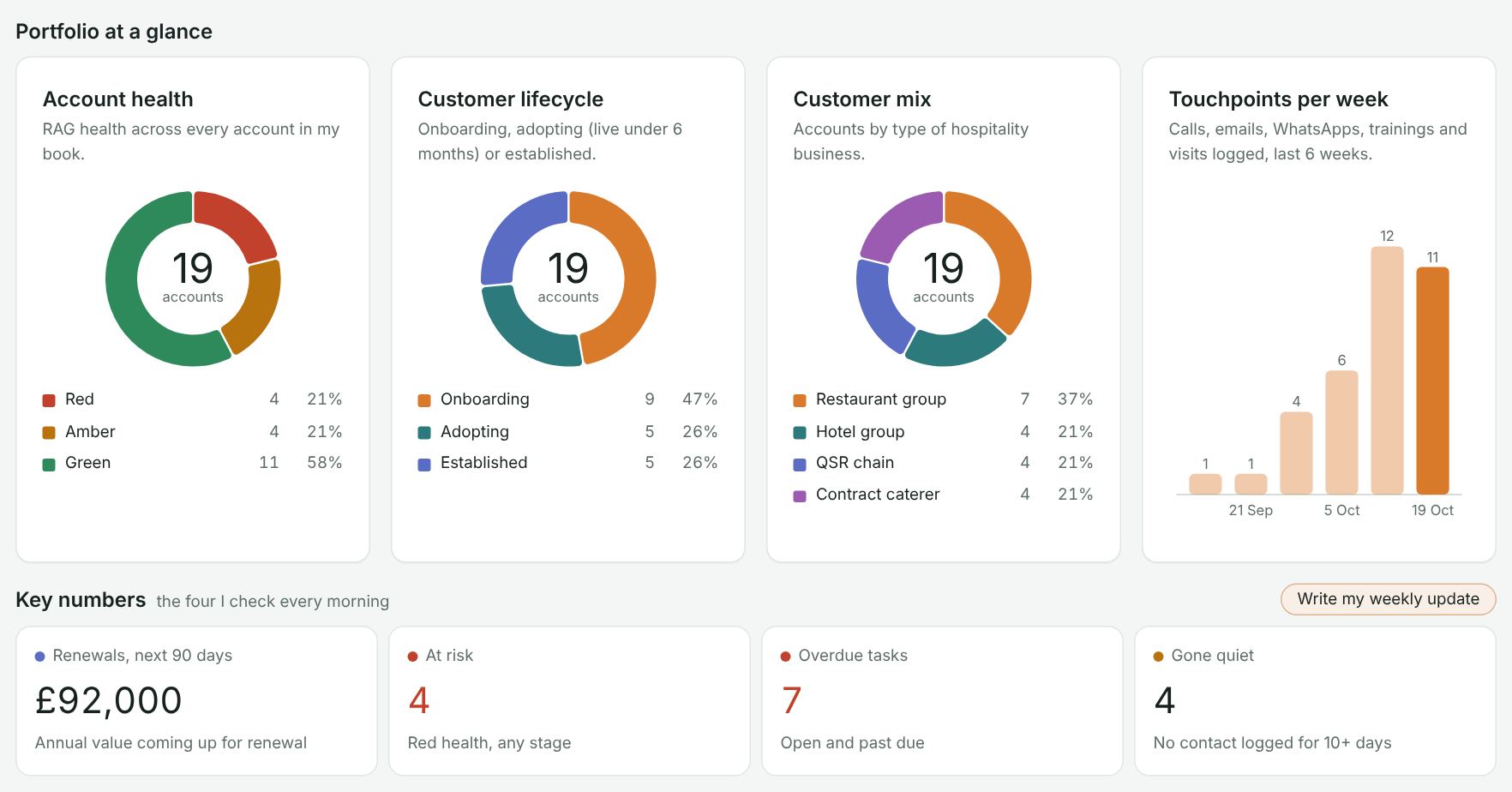Image resolution: width=1512 pixels, height=792 pixels.
Task: Click the Green legend color dot
Action: (49, 465)
